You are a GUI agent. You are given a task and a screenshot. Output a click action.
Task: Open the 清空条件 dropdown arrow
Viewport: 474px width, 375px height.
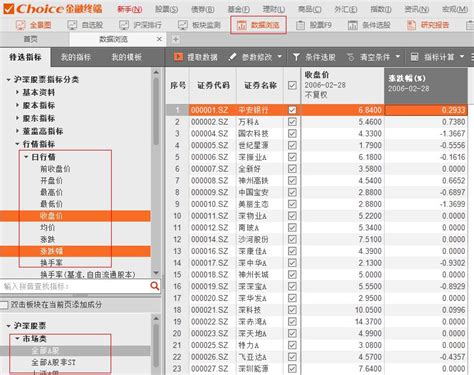pyautogui.click(x=398, y=57)
